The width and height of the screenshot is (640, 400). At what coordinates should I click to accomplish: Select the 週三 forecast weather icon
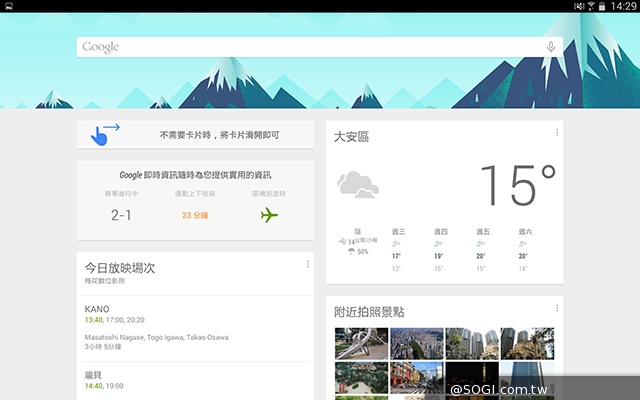(396, 244)
